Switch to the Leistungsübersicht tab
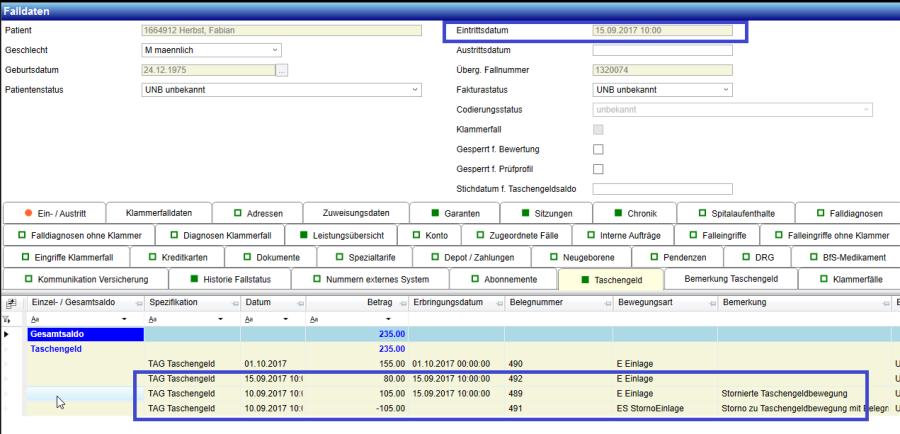Image resolution: width=900 pixels, height=434 pixels. click(x=340, y=236)
